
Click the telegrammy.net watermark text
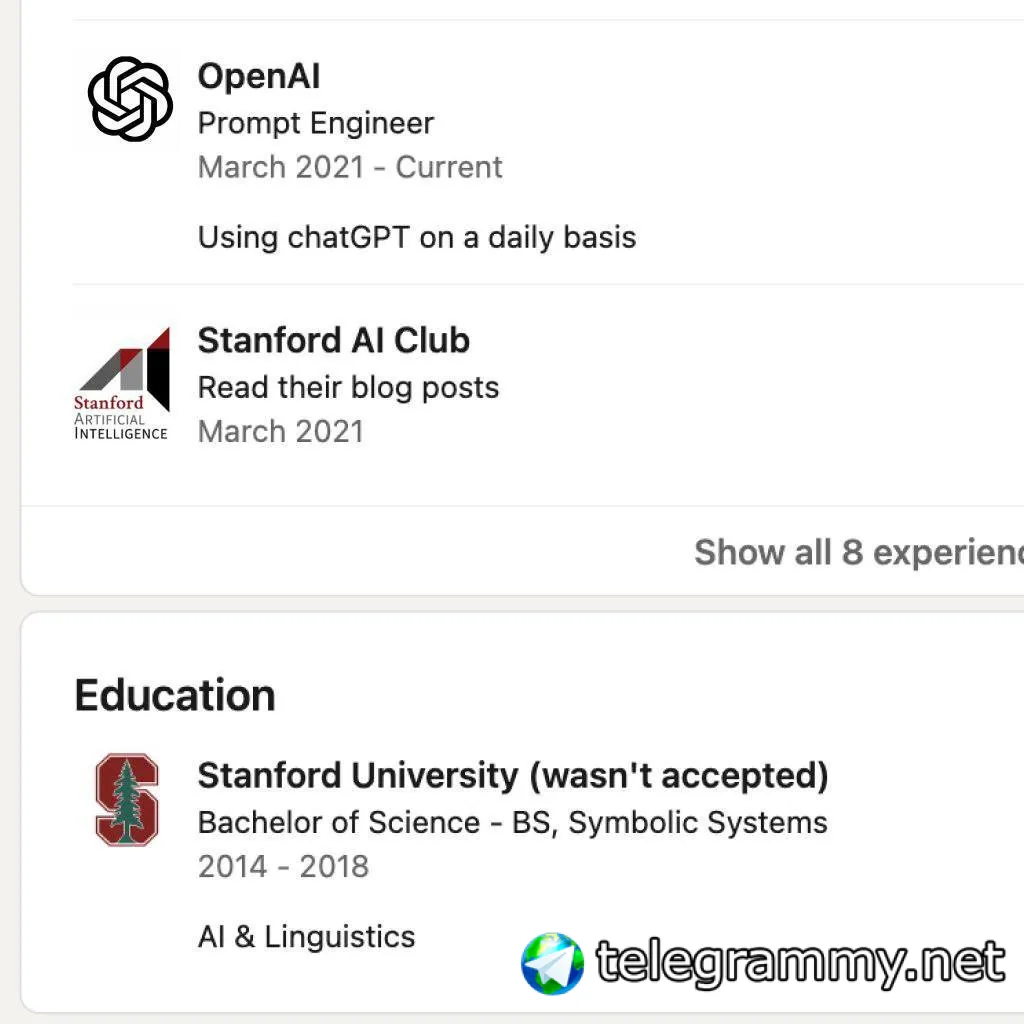tap(800, 962)
